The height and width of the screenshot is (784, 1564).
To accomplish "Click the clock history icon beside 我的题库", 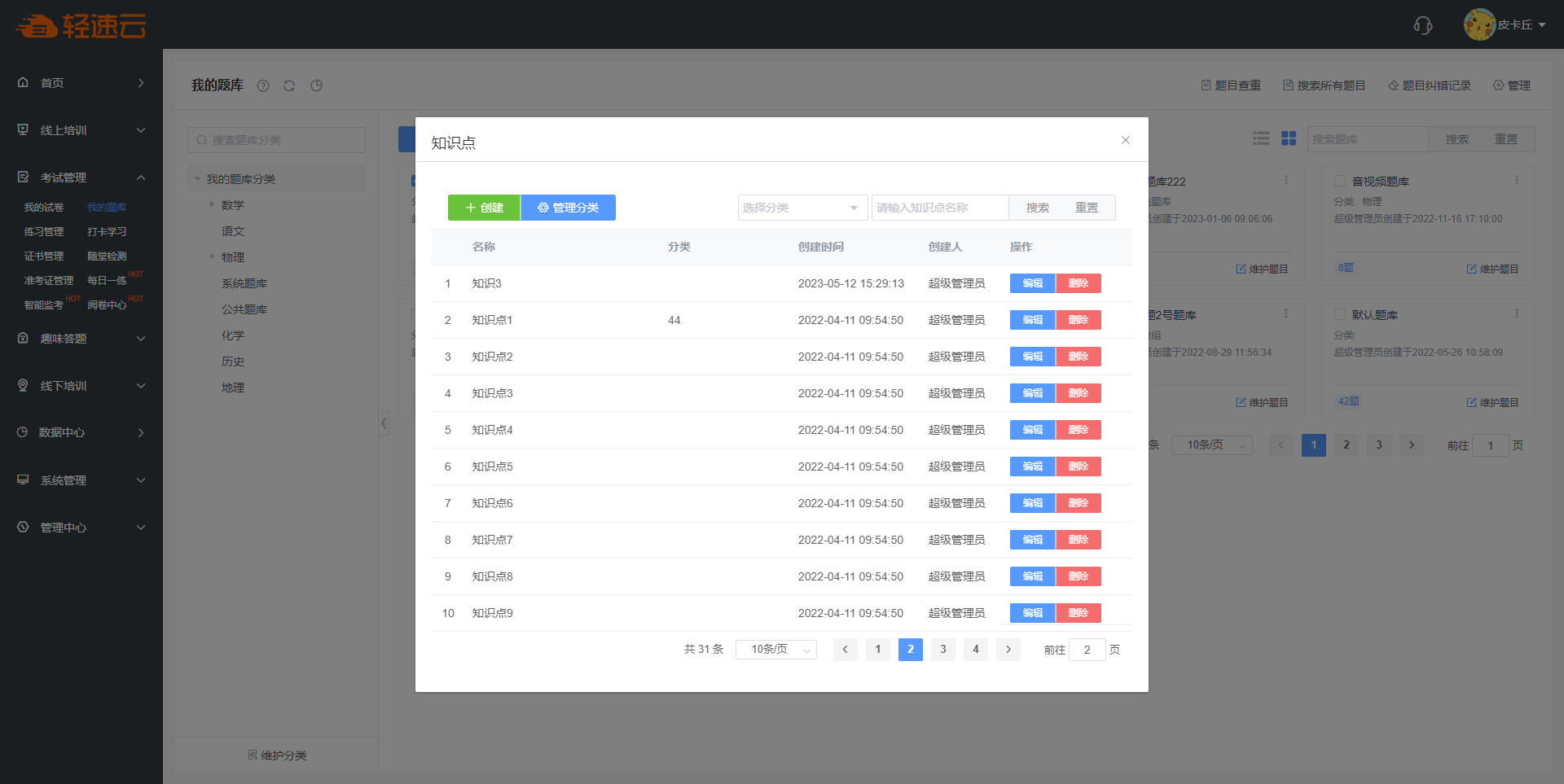I will [x=316, y=85].
